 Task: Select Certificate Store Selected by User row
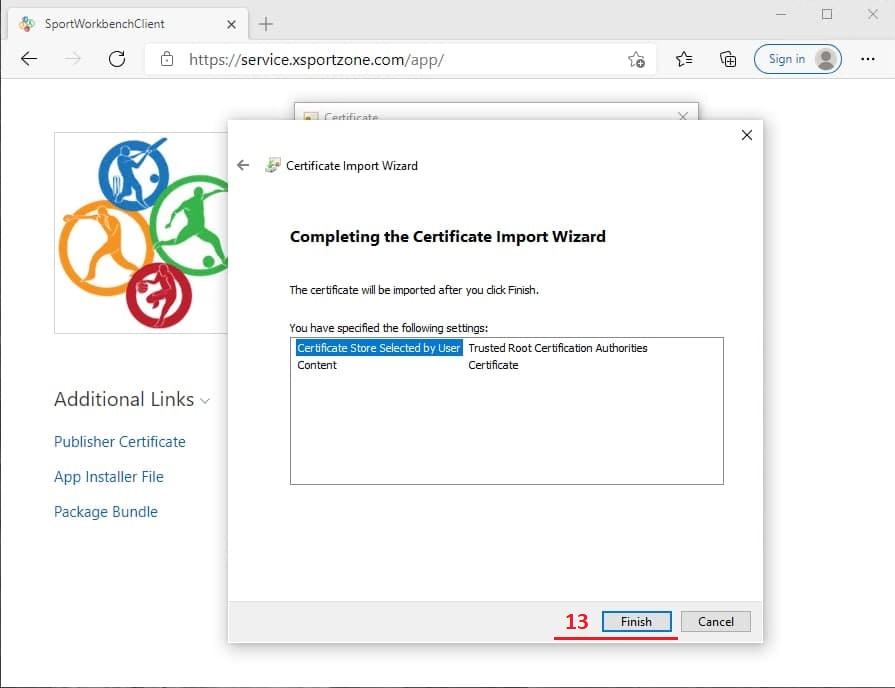pyautogui.click(x=378, y=348)
